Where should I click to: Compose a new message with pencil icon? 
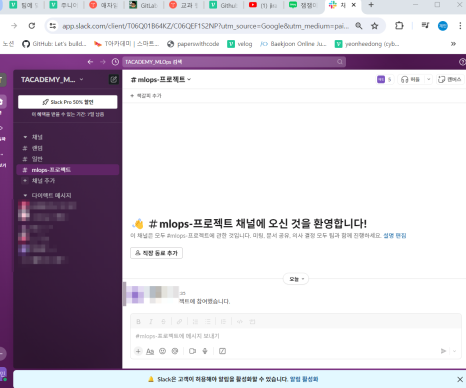(114, 79)
